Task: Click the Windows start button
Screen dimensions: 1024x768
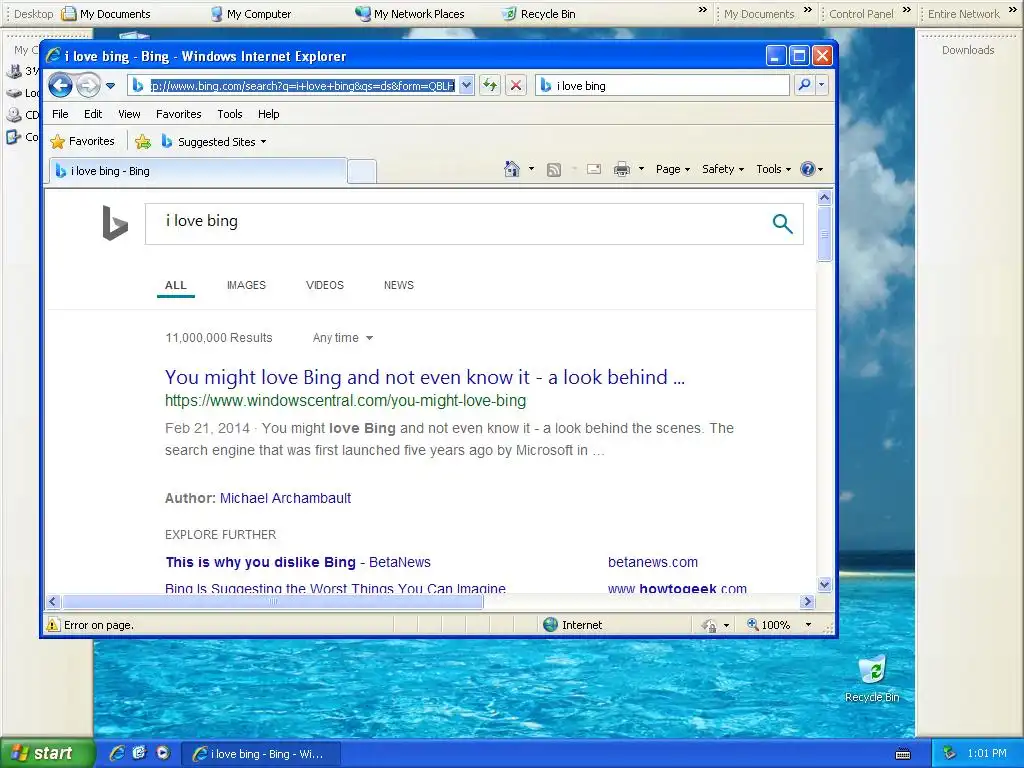Action: (46, 753)
